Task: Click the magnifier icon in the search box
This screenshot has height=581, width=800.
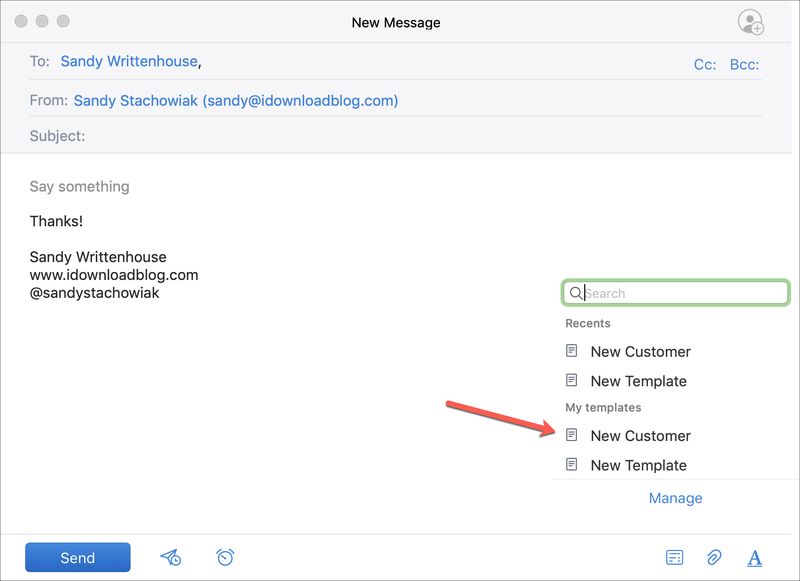Action: tap(576, 293)
